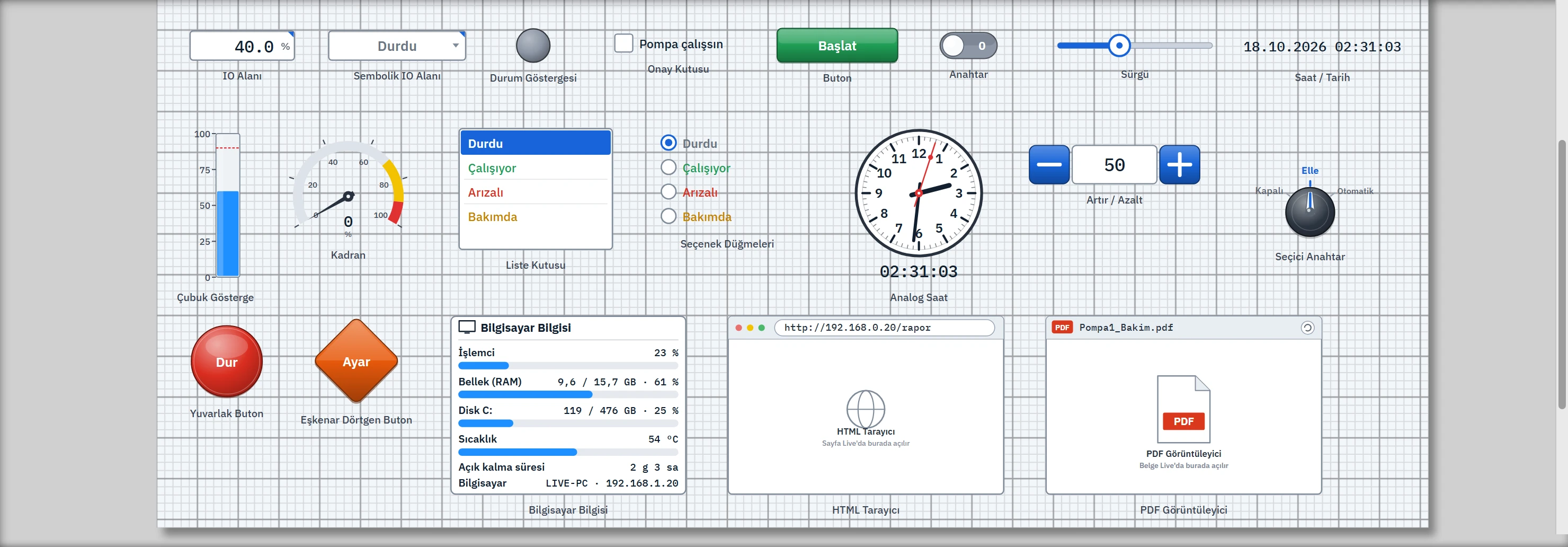The image size is (1568, 547).
Task: Select the Çalışıyor radio button
Action: 669,167
